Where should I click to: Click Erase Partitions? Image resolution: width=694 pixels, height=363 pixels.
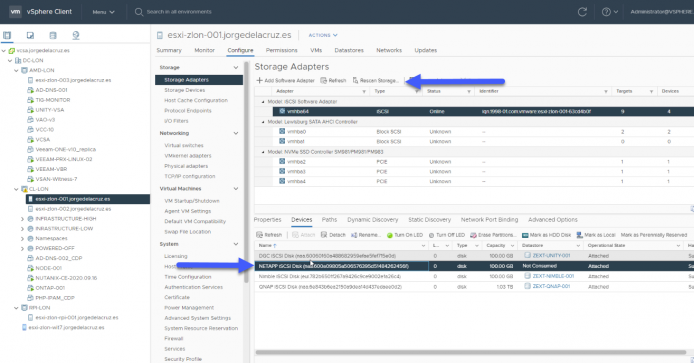point(493,235)
